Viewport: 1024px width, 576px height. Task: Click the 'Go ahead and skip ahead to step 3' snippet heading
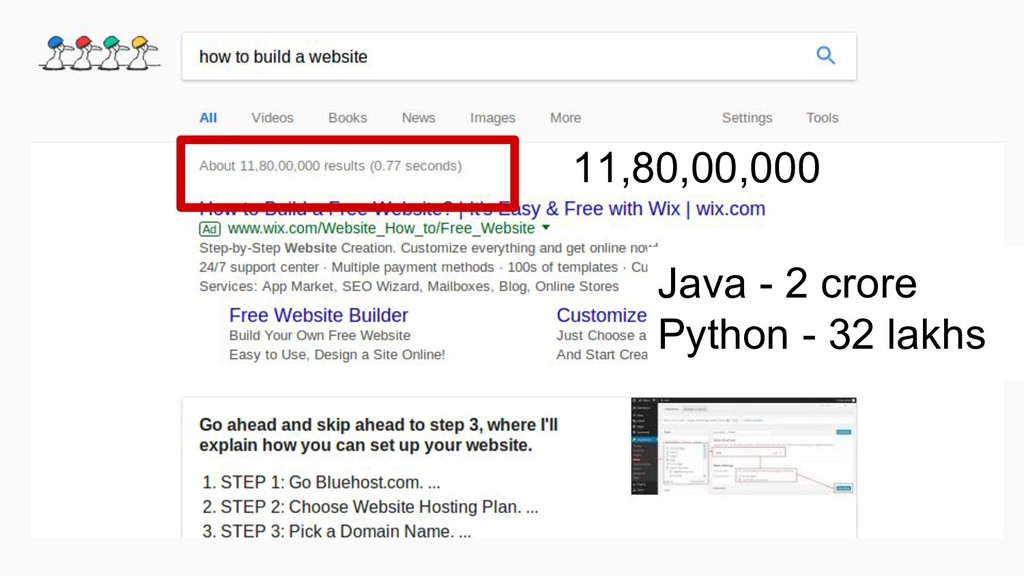[378, 435]
